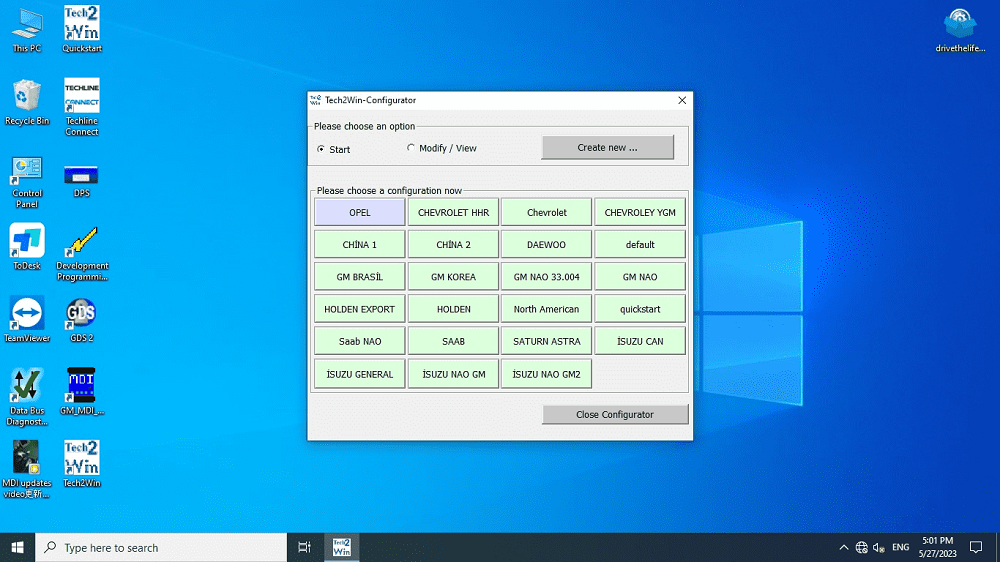Open TeamViewer desktop shortcut
This screenshot has width=1000, height=562.
coord(27,316)
